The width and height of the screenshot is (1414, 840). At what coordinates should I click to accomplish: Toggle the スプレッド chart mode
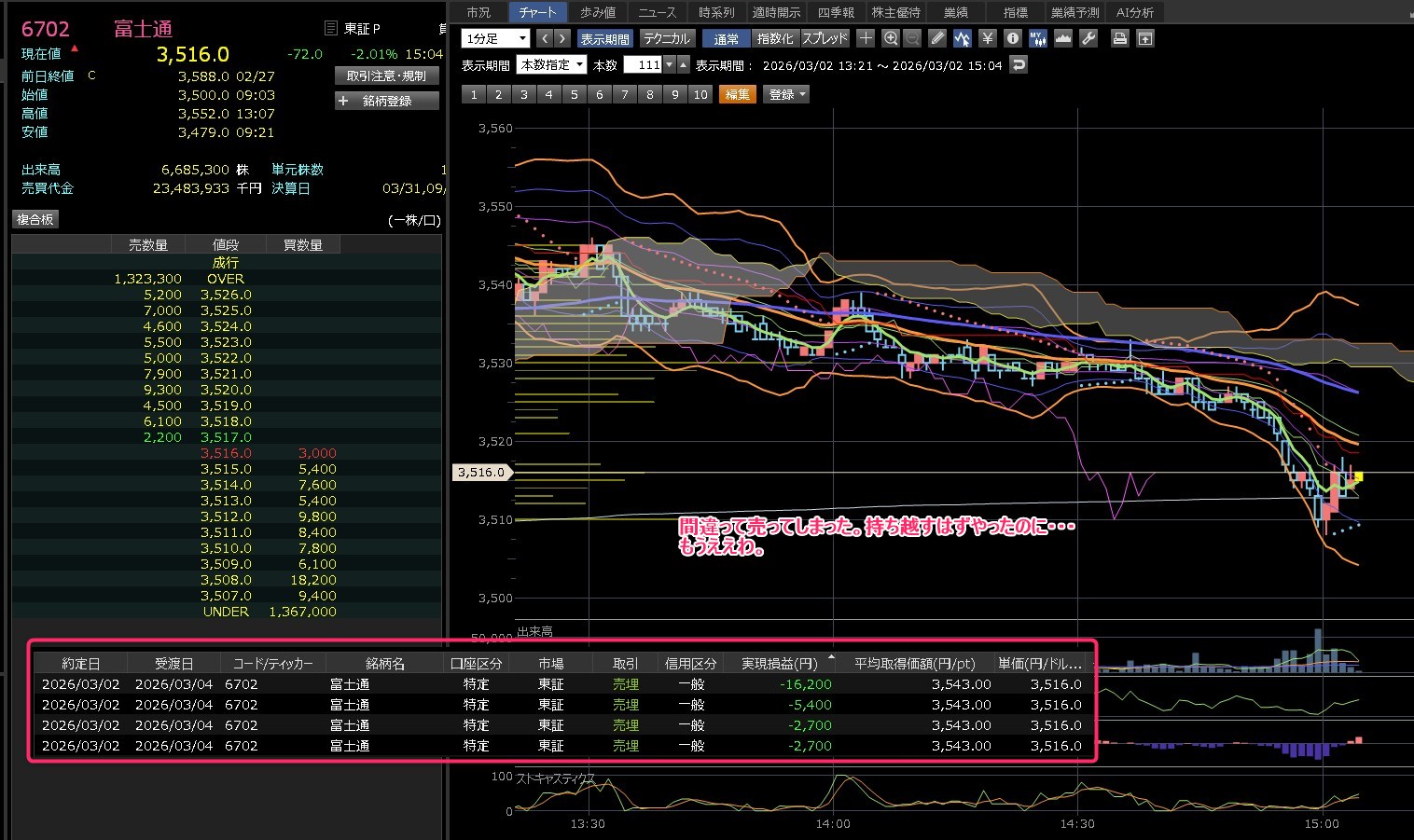825,38
